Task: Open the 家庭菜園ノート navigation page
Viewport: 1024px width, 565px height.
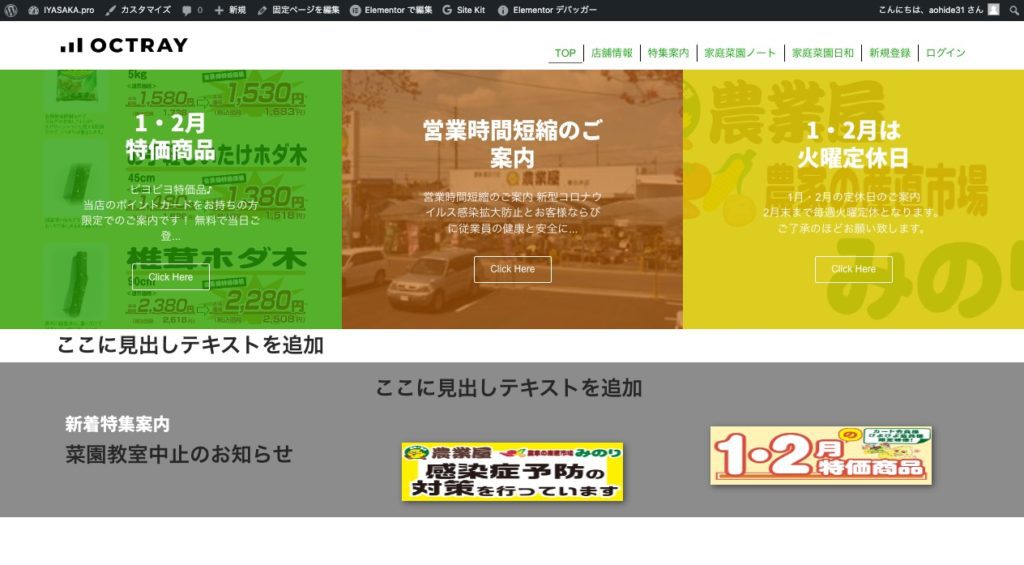Action: pyautogui.click(x=740, y=53)
